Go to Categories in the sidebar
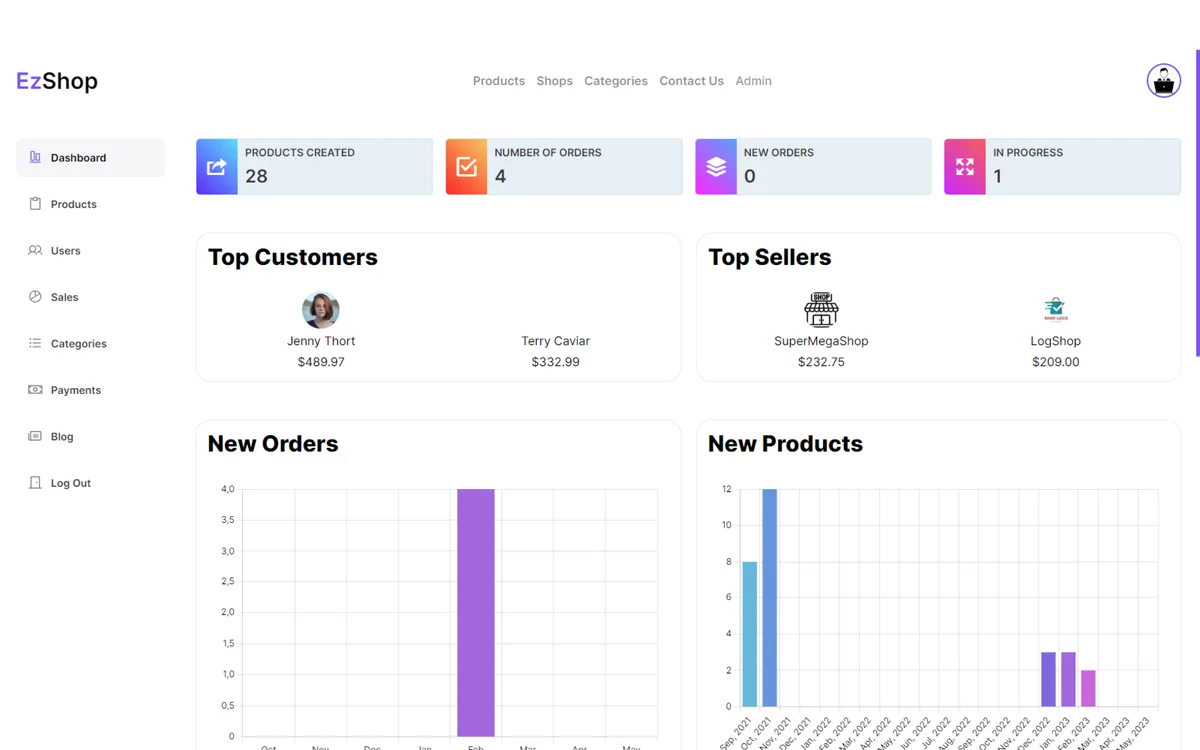The width and height of the screenshot is (1200, 750). 90,344
